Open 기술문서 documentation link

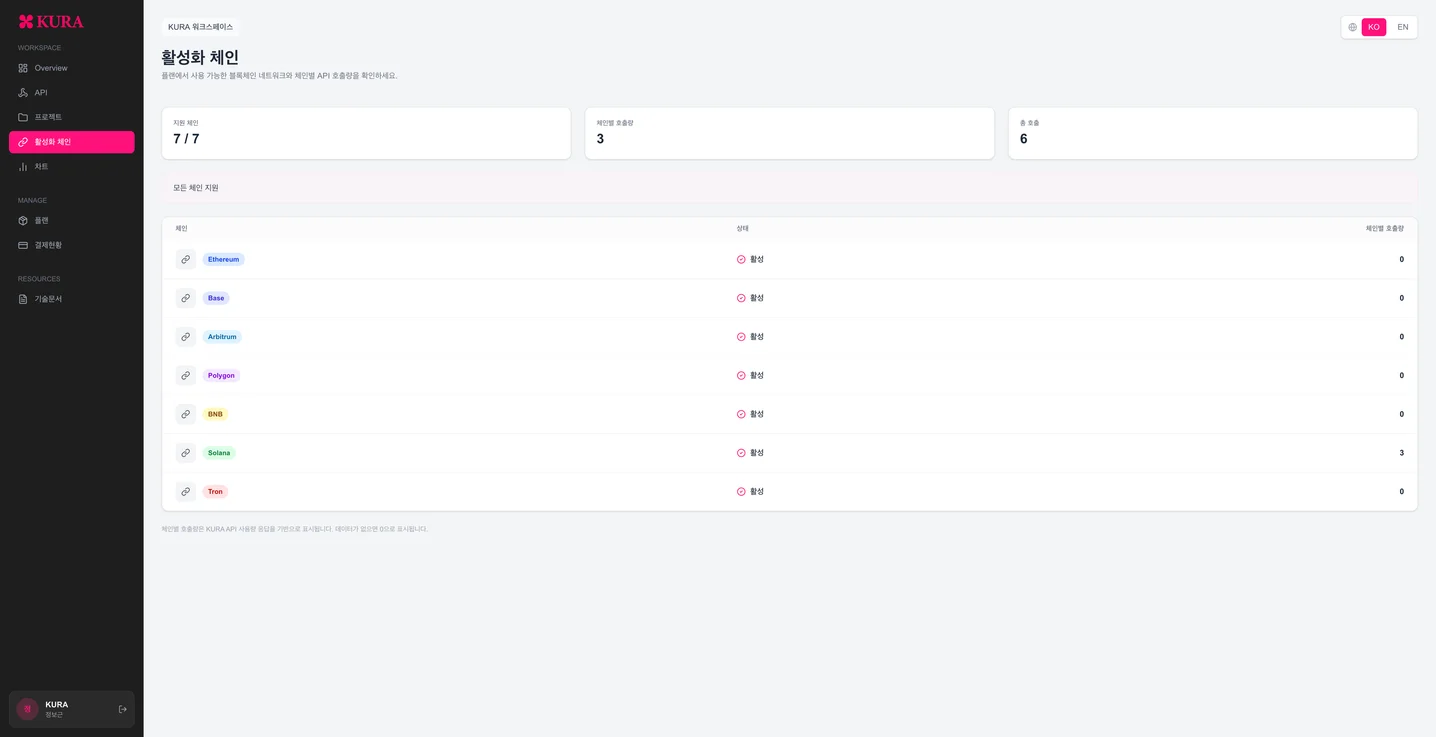coord(72,299)
